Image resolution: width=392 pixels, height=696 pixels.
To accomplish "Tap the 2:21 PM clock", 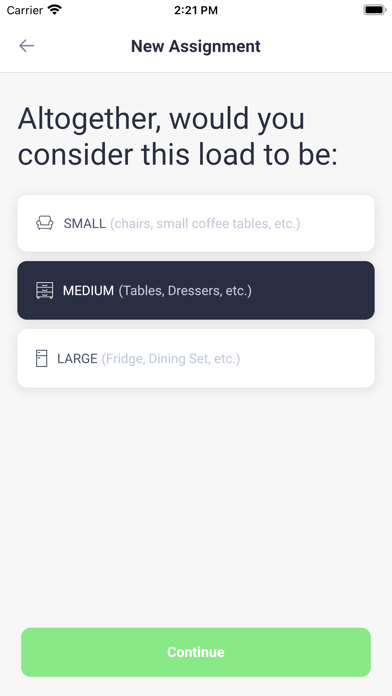I will [x=196, y=10].
